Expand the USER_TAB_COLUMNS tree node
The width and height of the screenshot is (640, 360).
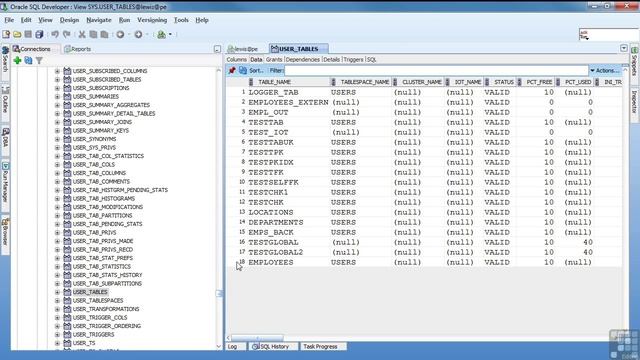click(x=57, y=173)
